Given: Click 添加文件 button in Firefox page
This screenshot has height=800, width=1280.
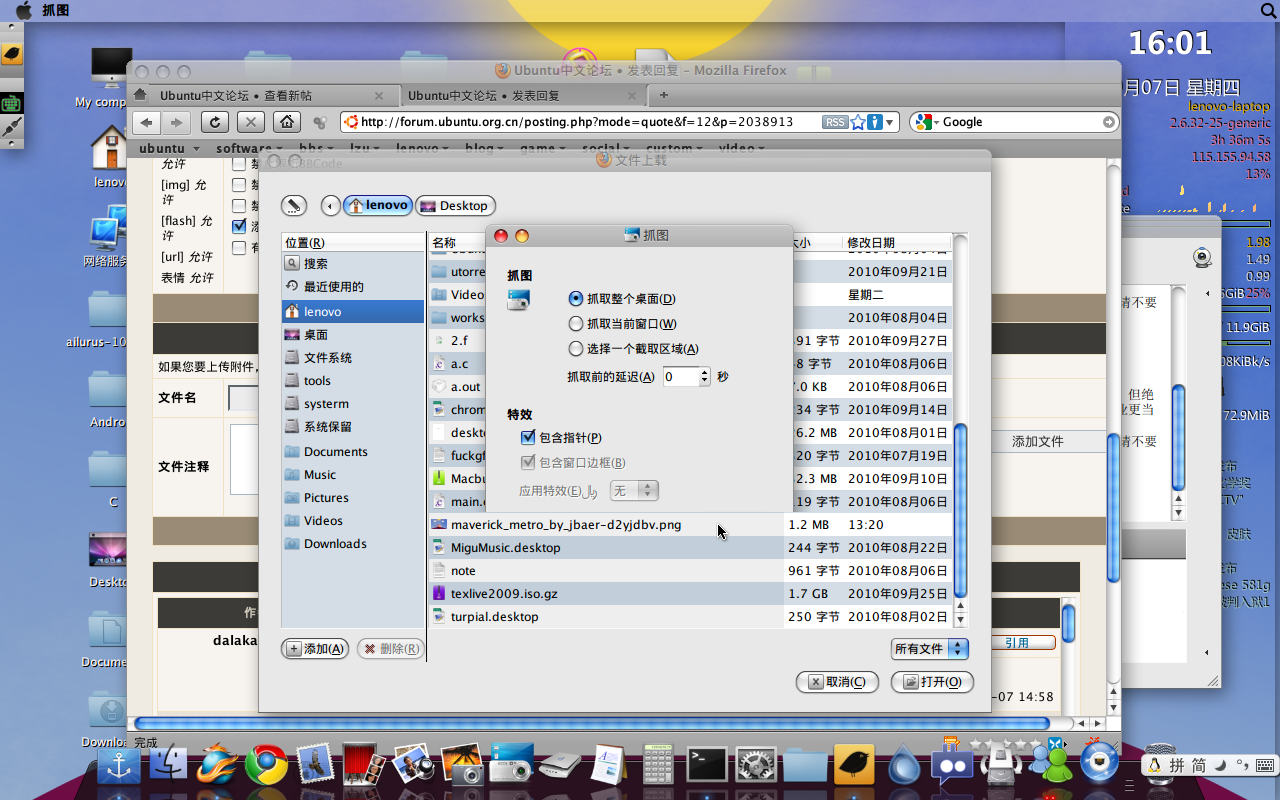Looking at the screenshot, I should tap(1037, 442).
